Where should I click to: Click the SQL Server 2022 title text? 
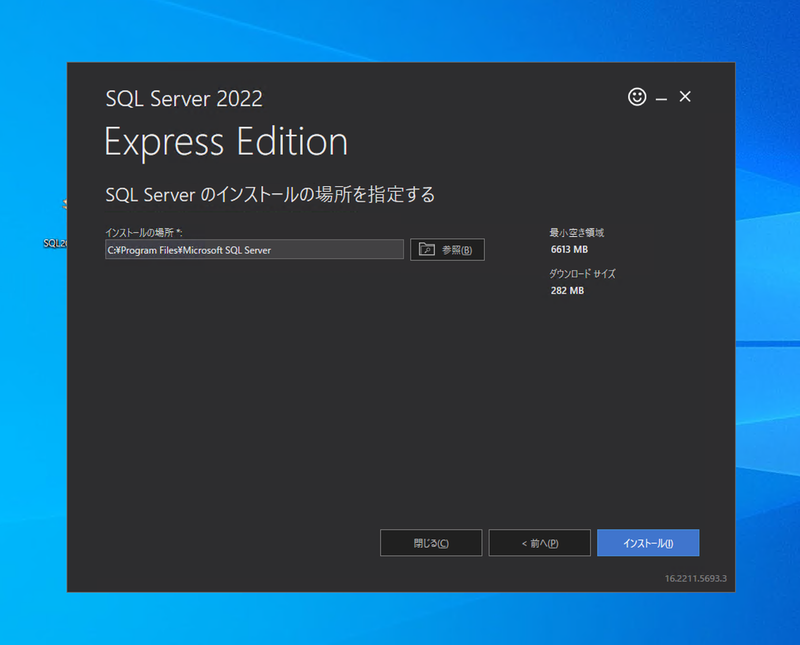tap(184, 98)
